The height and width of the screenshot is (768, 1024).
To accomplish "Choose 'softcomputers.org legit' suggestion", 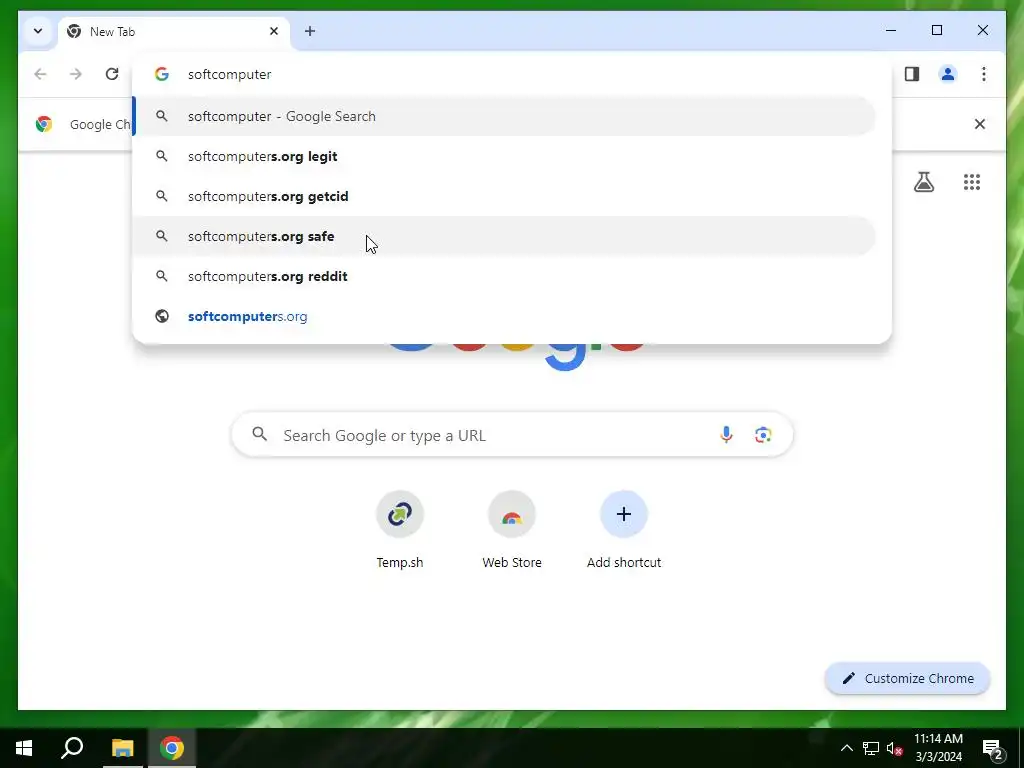I will [504, 156].
